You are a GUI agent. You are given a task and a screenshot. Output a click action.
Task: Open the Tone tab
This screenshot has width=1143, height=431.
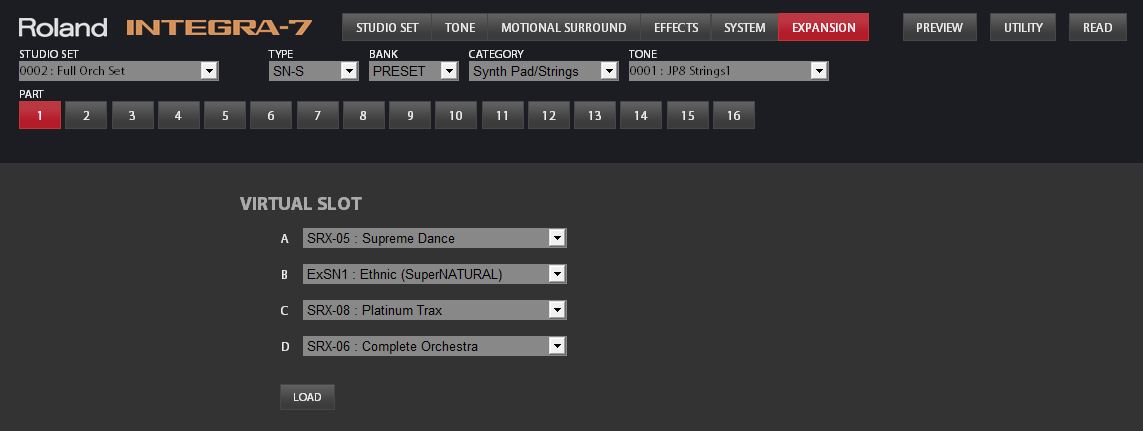pyautogui.click(x=460, y=27)
